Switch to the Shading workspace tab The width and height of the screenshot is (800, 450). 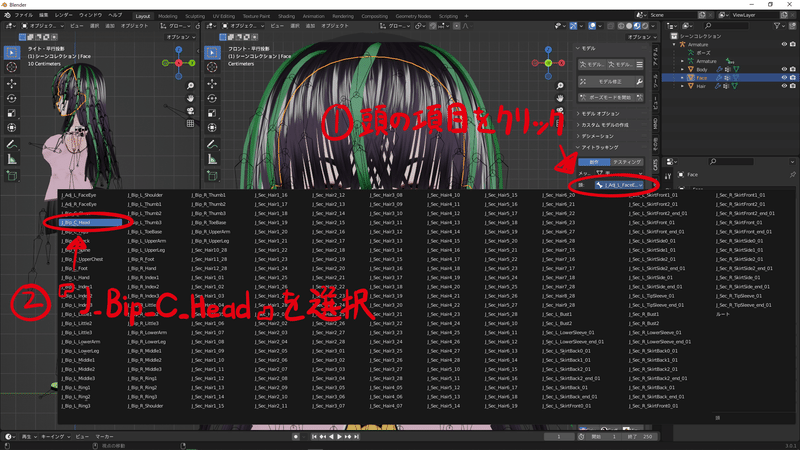tap(286, 16)
